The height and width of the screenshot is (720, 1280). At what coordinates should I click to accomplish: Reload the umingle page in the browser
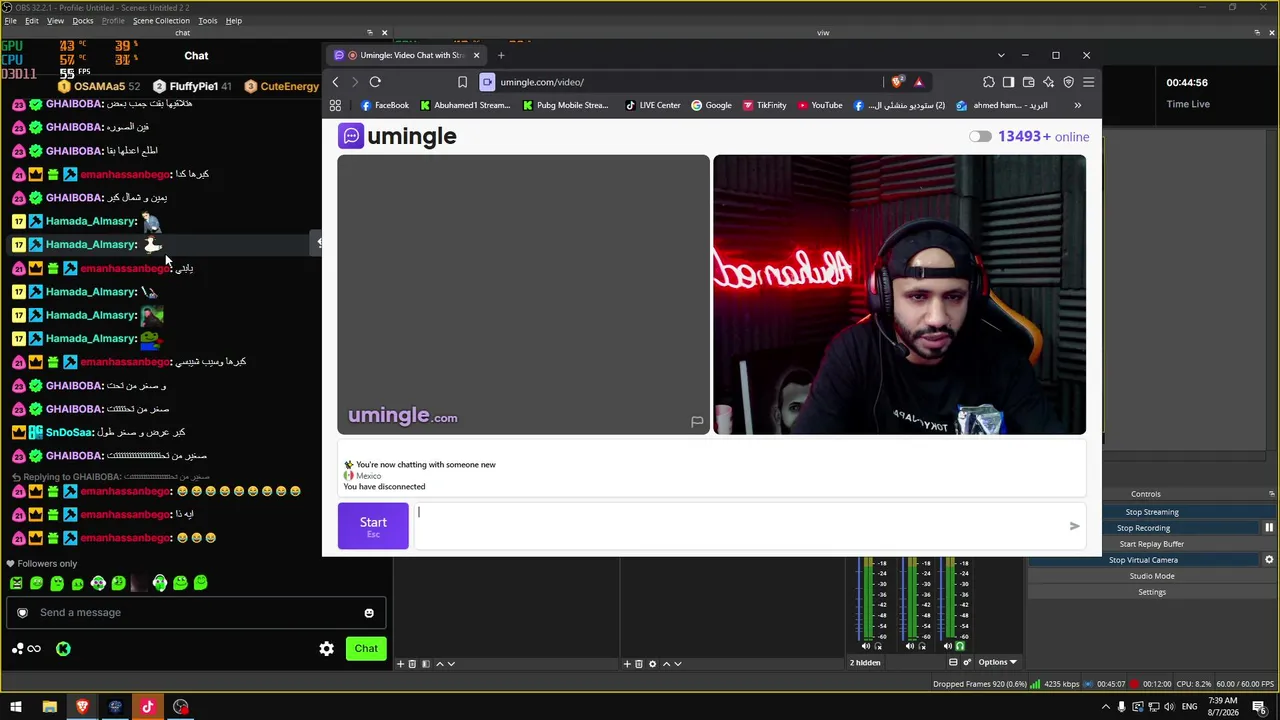point(375,82)
